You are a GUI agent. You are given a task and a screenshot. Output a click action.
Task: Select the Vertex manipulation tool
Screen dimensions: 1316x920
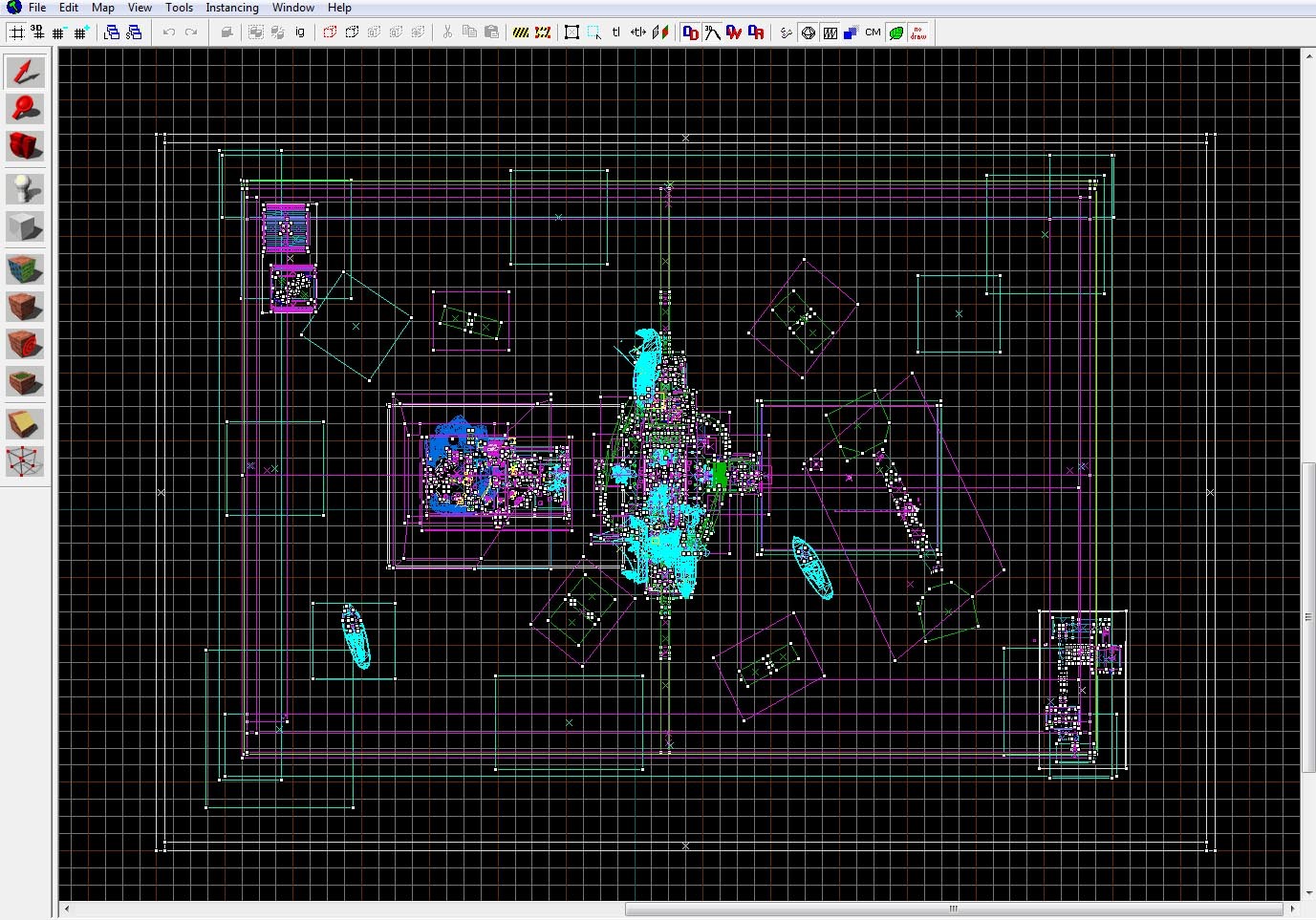pos(26,462)
